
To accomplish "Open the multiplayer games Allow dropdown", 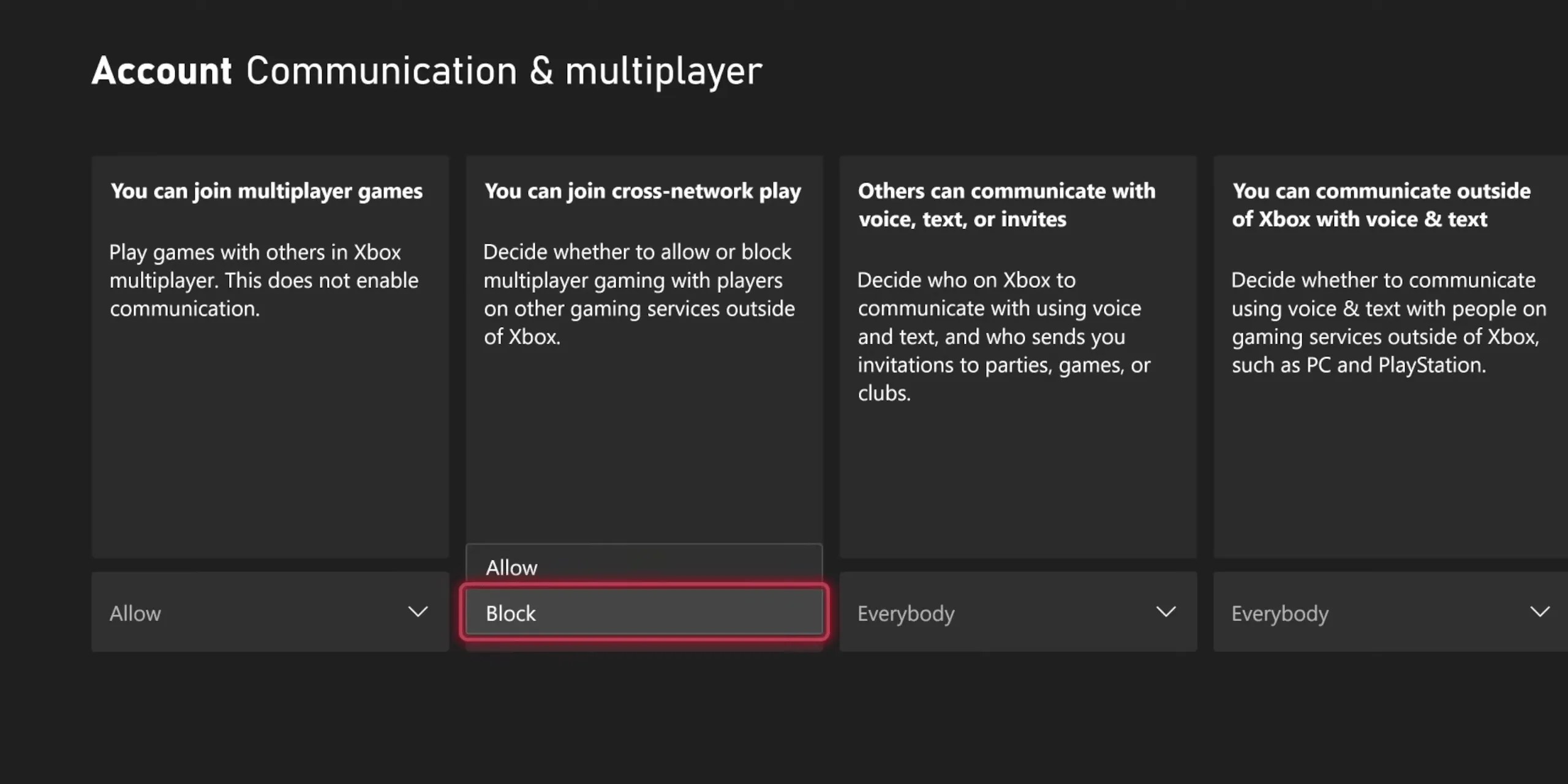I will [269, 612].
